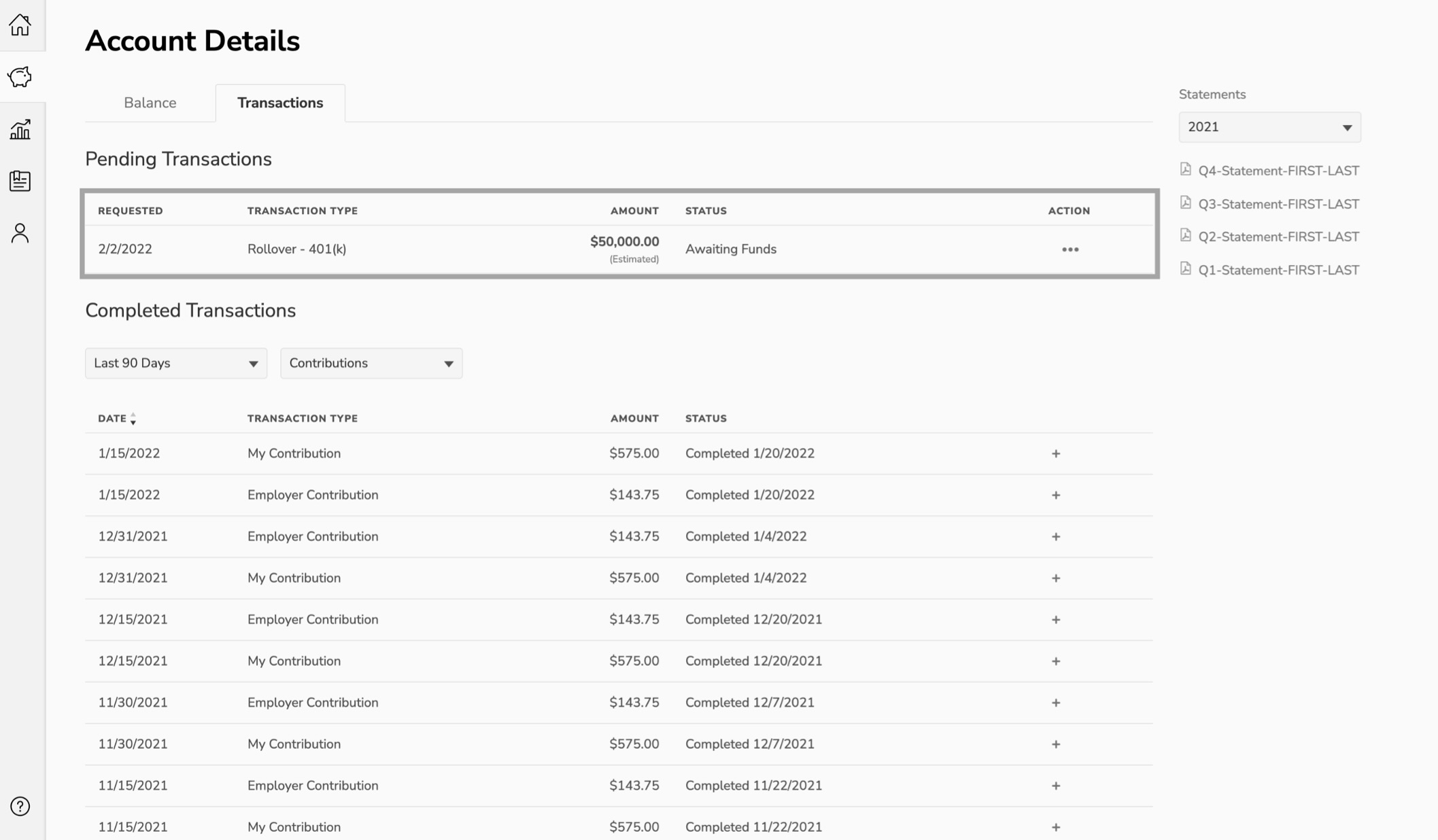Expand Employer Contribution row dated 11/30/2021
This screenshot has height=840, width=1438.
(1056, 702)
